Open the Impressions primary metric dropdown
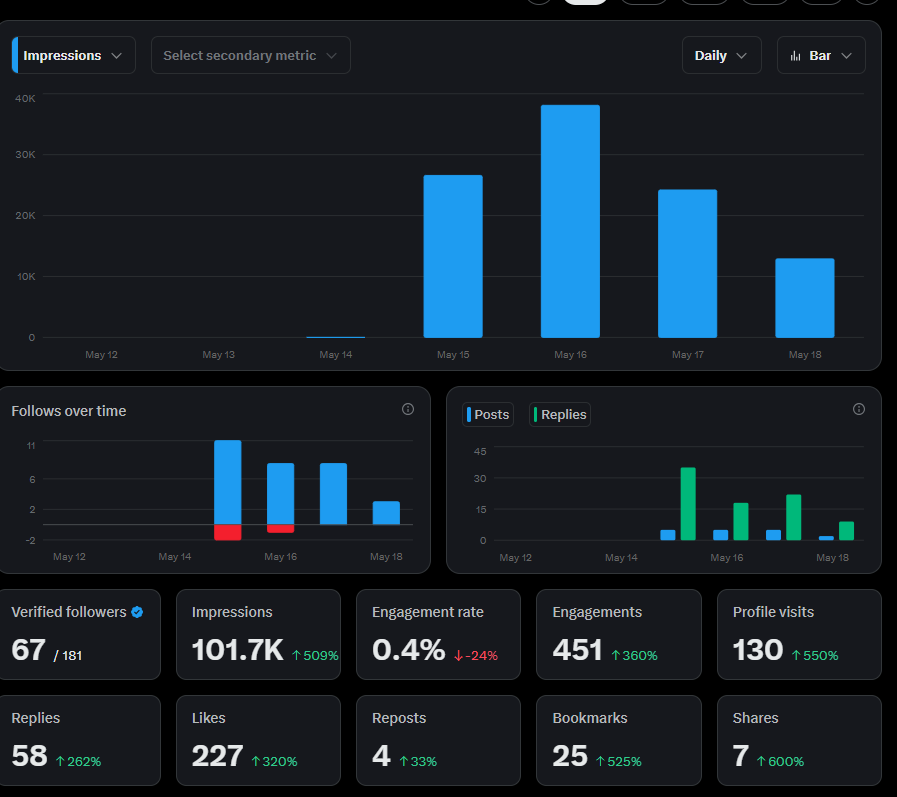The width and height of the screenshot is (897, 797). click(x=74, y=55)
